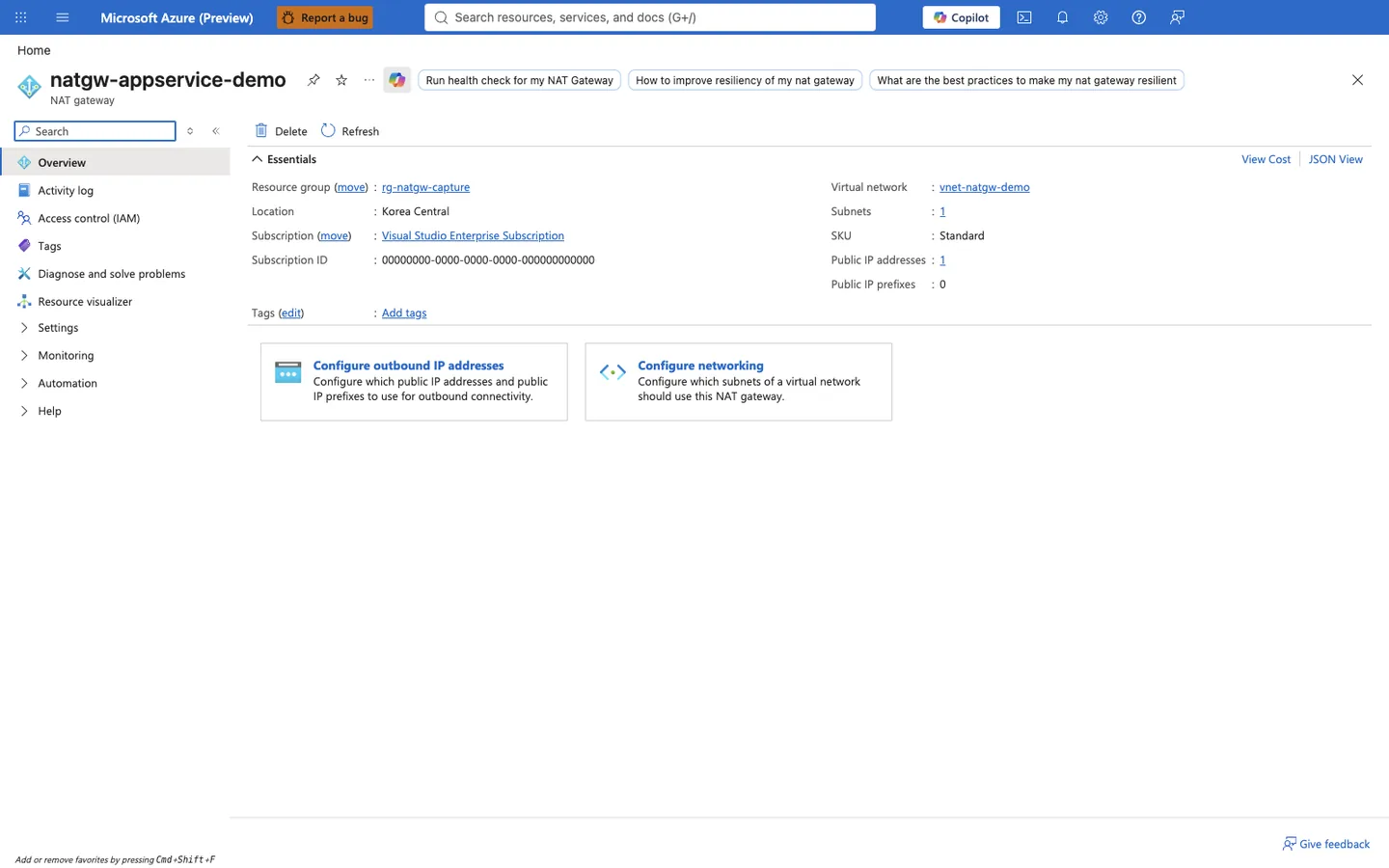Click Report a bug button
Screen dimensions: 1389x868
[325, 17]
